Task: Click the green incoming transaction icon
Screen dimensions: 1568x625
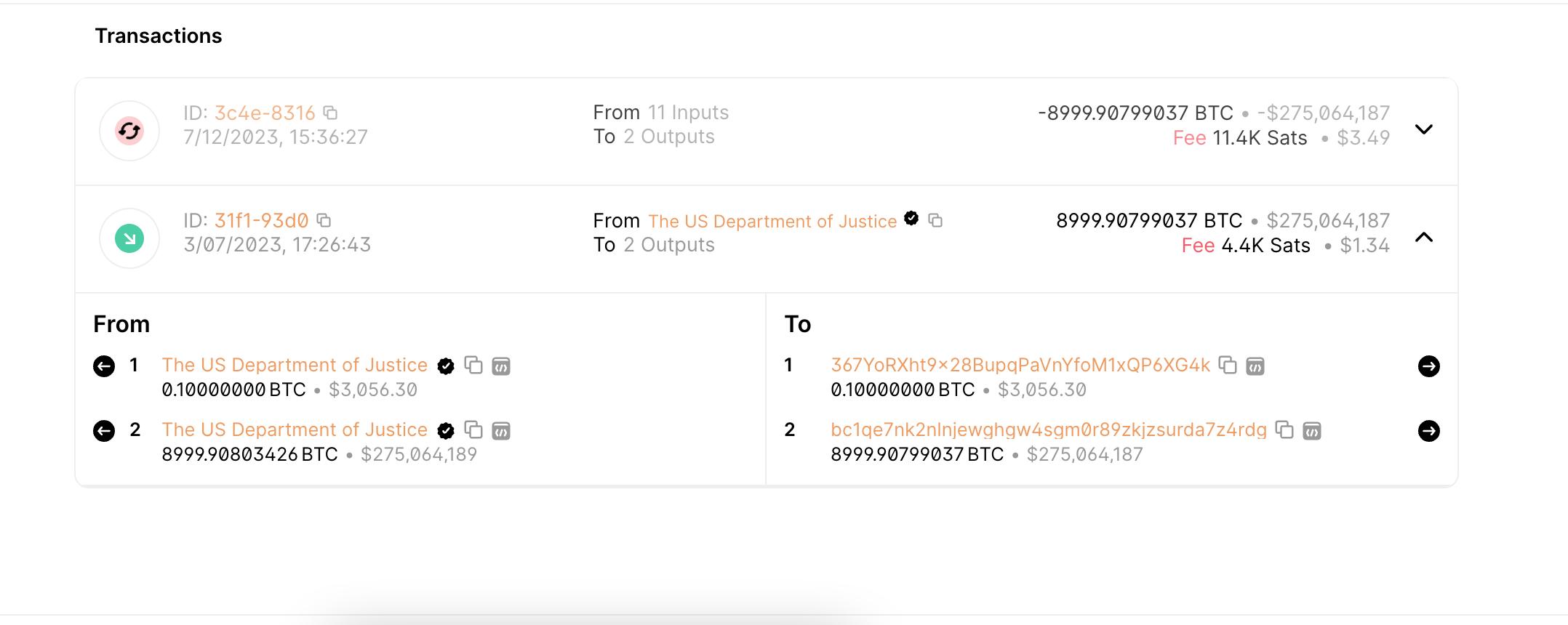Action: (x=129, y=238)
